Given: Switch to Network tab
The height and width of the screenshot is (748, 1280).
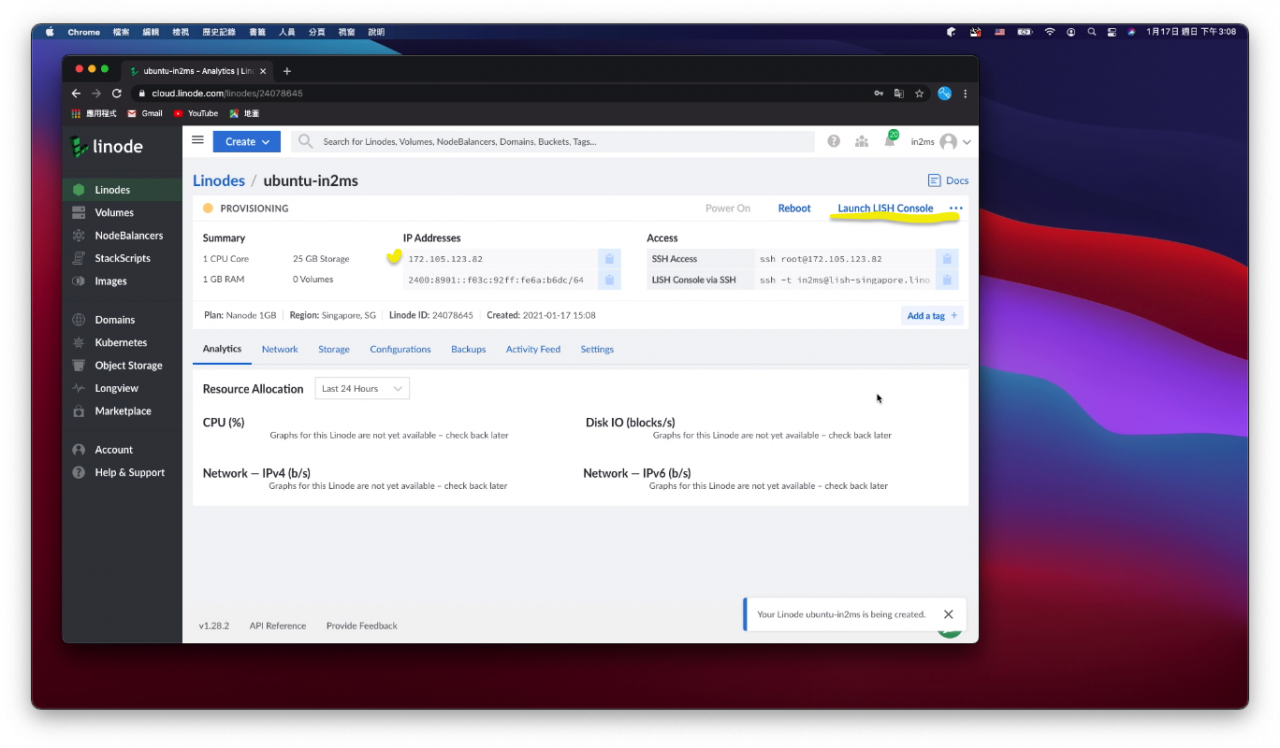Looking at the screenshot, I should click(280, 349).
